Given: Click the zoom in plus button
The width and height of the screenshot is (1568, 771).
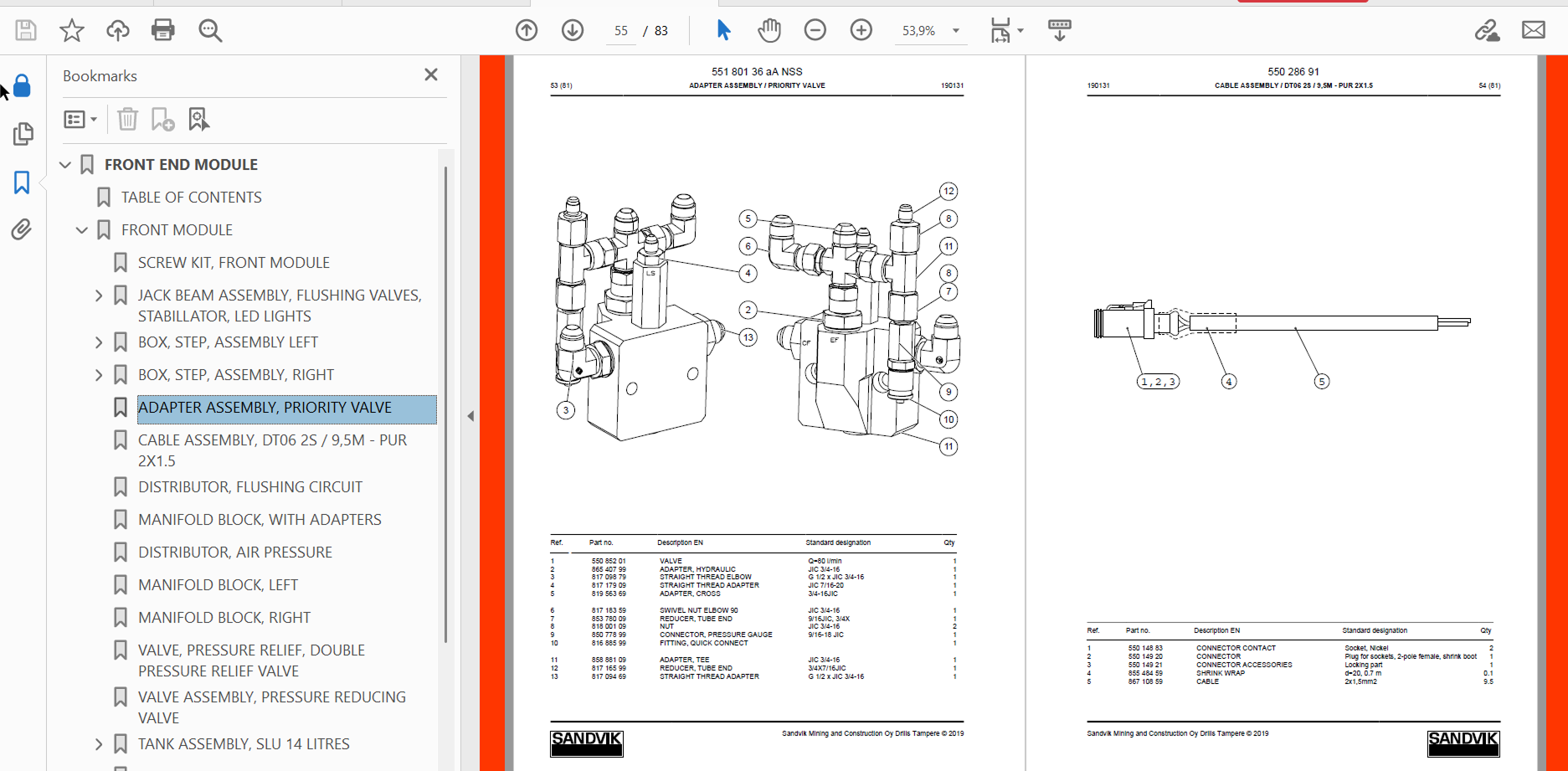Looking at the screenshot, I should point(861,31).
